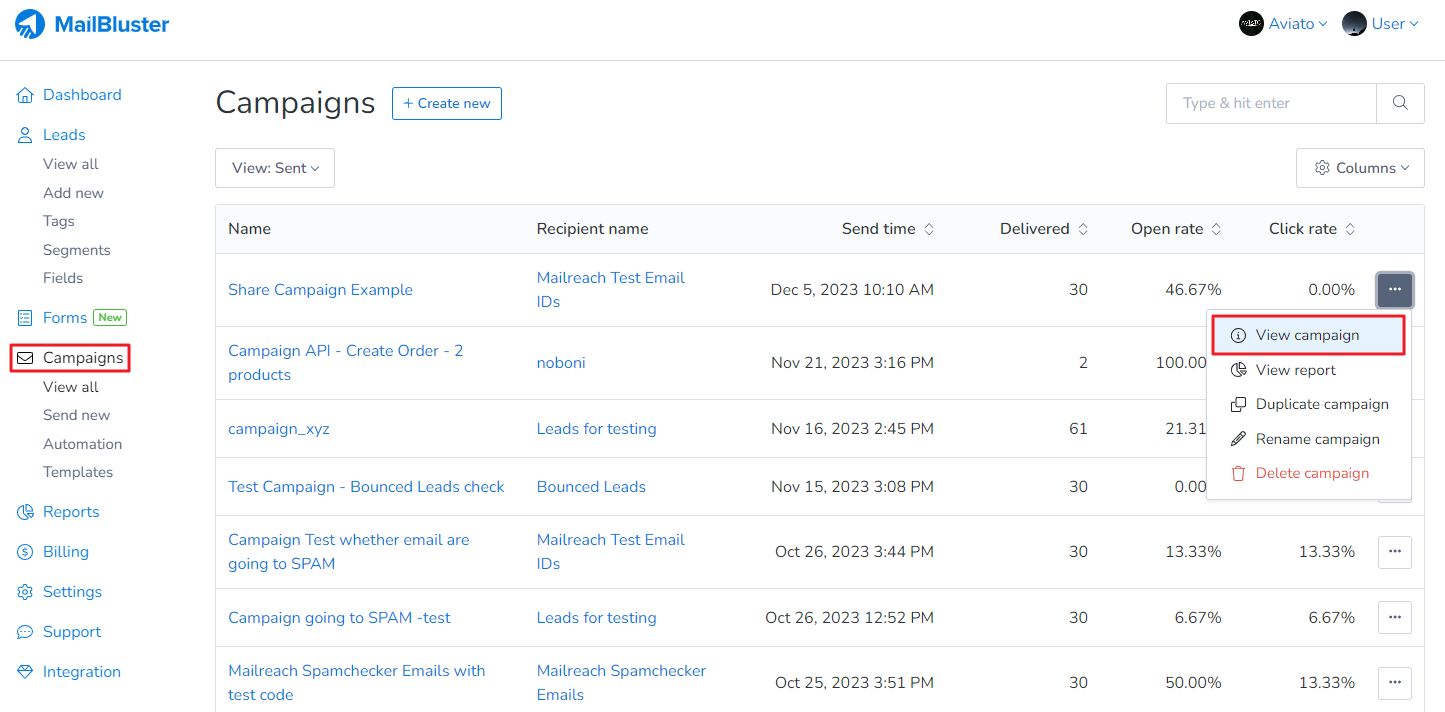
Task: Click the Reports pie chart icon
Action: (x=25, y=512)
